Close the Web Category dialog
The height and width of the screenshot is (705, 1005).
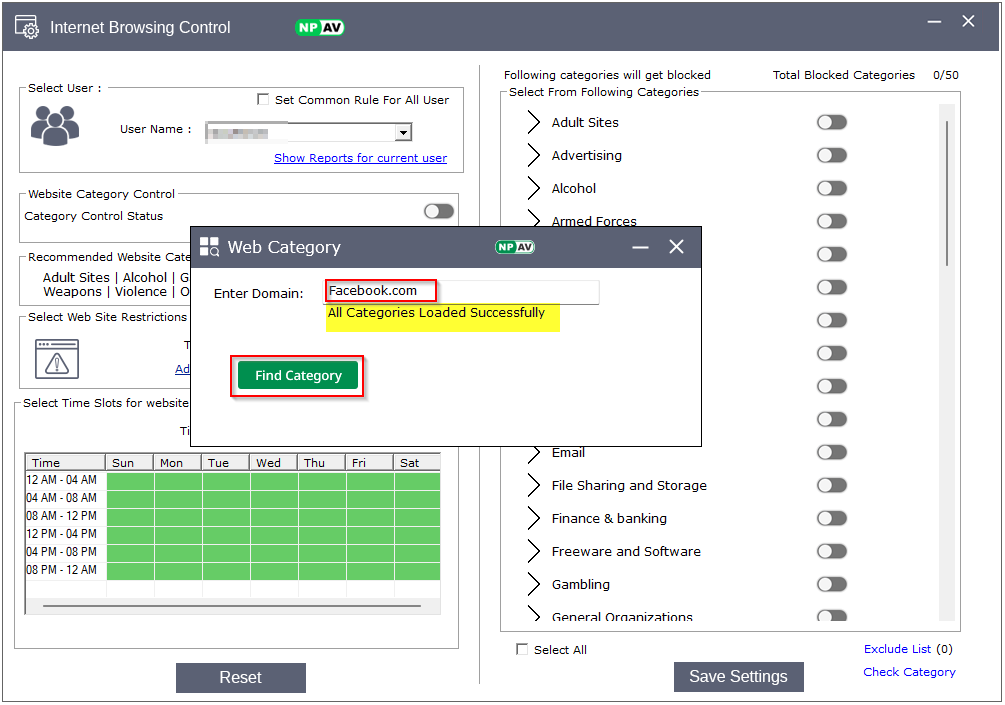676,247
